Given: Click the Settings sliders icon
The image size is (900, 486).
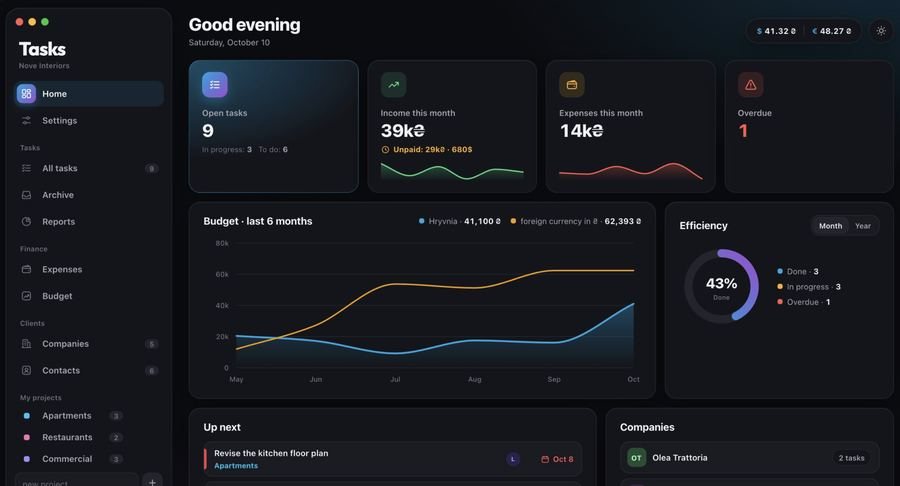Looking at the screenshot, I should [26, 120].
